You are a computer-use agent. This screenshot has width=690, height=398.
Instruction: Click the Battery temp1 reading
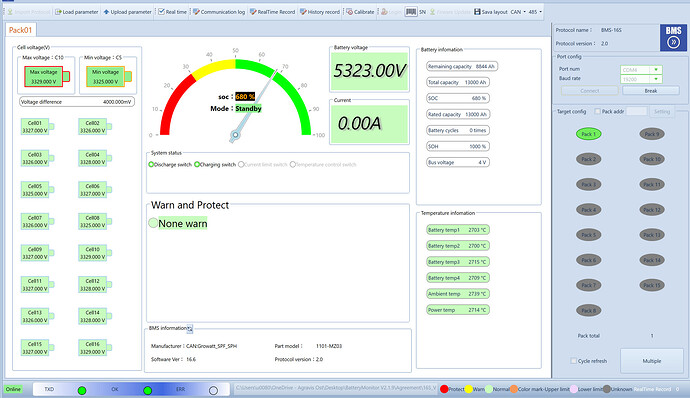(x=458, y=230)
